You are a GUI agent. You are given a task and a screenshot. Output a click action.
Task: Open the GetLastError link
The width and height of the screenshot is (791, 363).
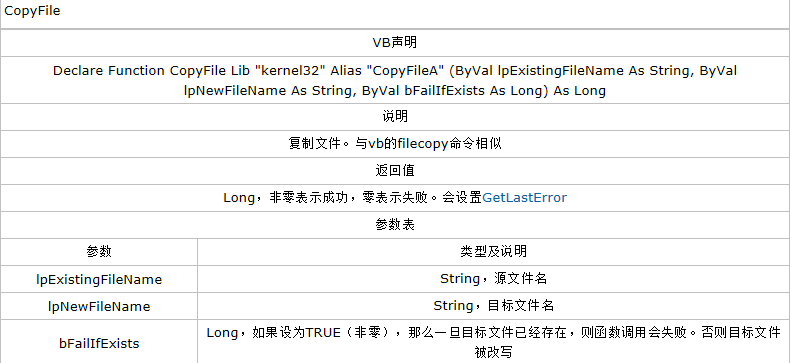(525, 198)
